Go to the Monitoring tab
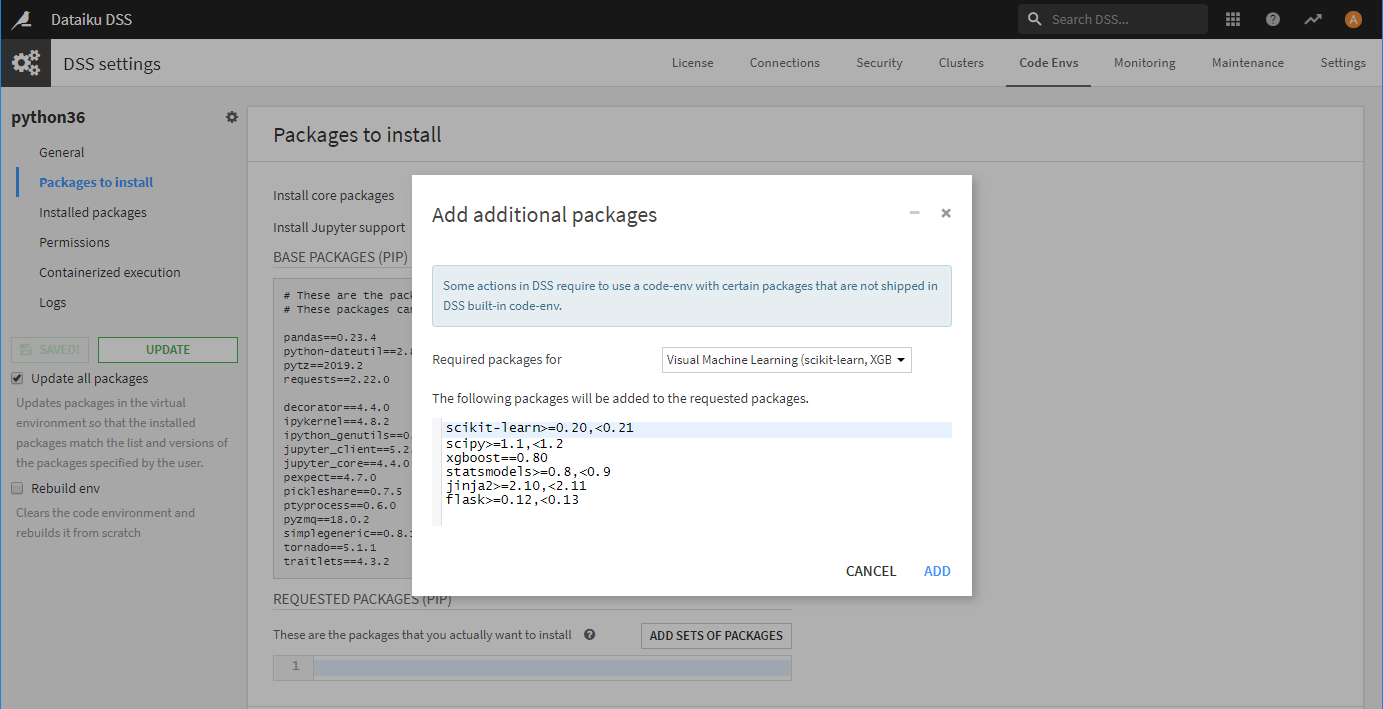The image size is (1383, 709). click(1145, 63)
